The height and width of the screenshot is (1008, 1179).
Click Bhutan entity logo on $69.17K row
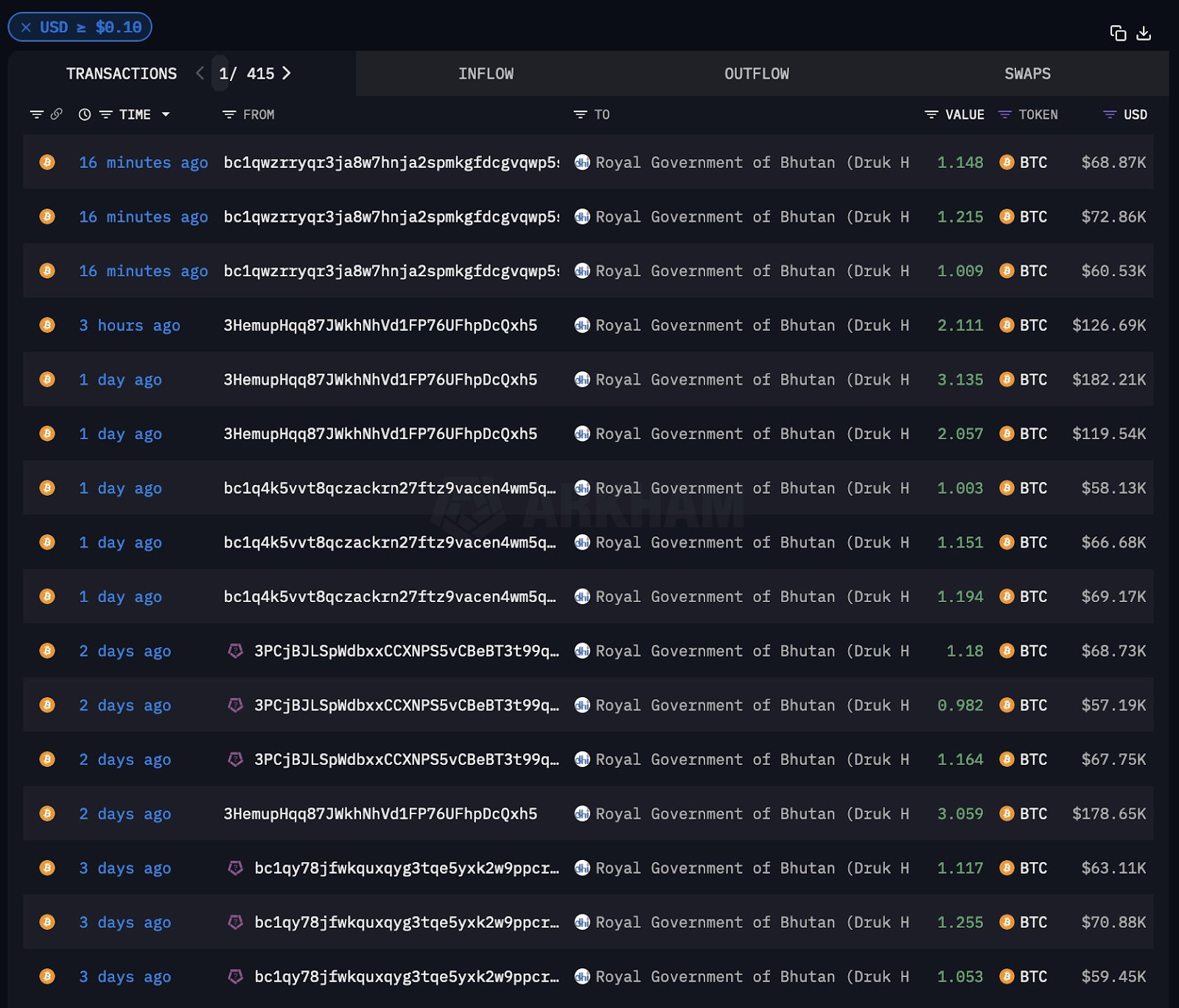(x=582, y=596)
